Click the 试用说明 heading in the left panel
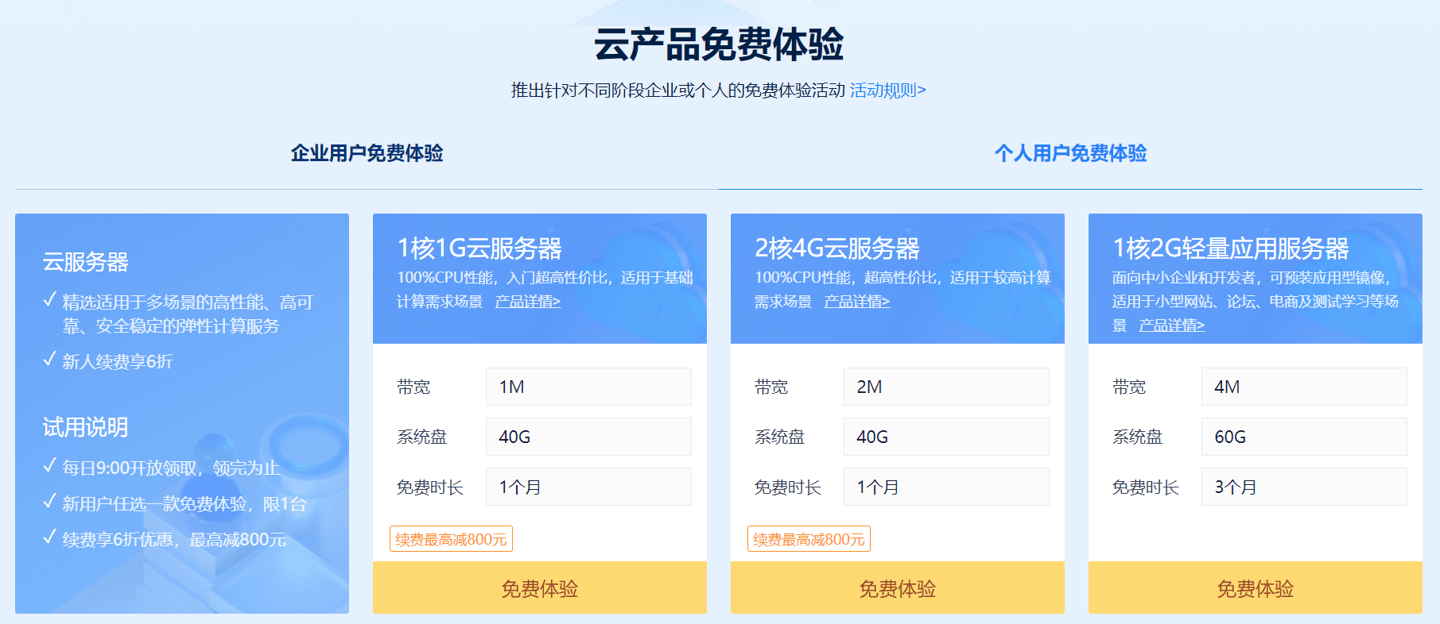The height and width of the screenshot is (624, 1440). click(86, 427)
